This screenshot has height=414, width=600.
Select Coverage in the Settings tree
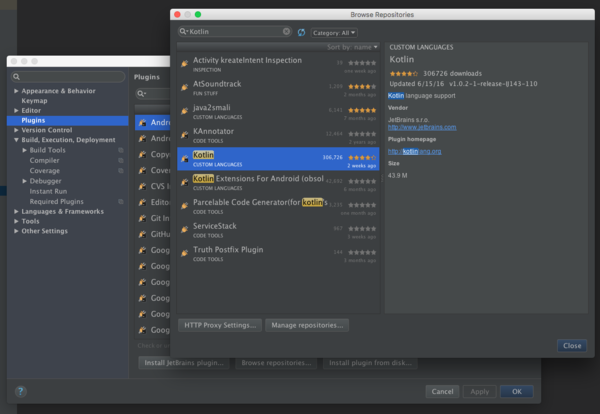click(45, 171)
